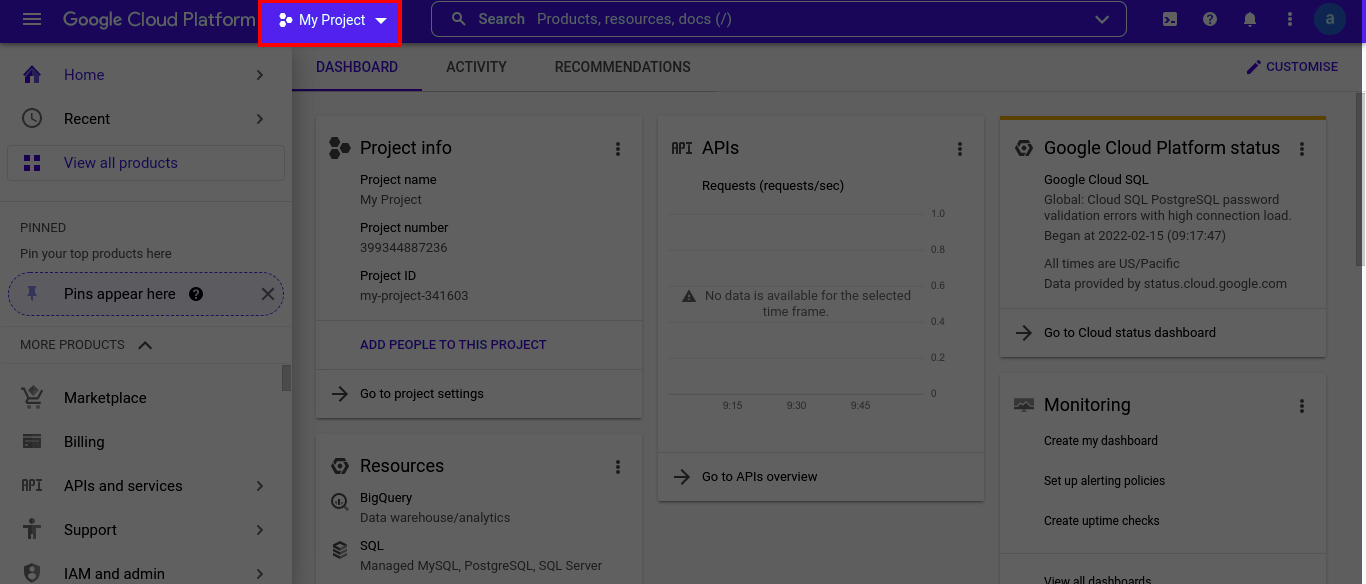This screenshot has height=584, width=1366.
Task: Click the BigQuery magnifier icon
Action: click(x=340, y=502)
